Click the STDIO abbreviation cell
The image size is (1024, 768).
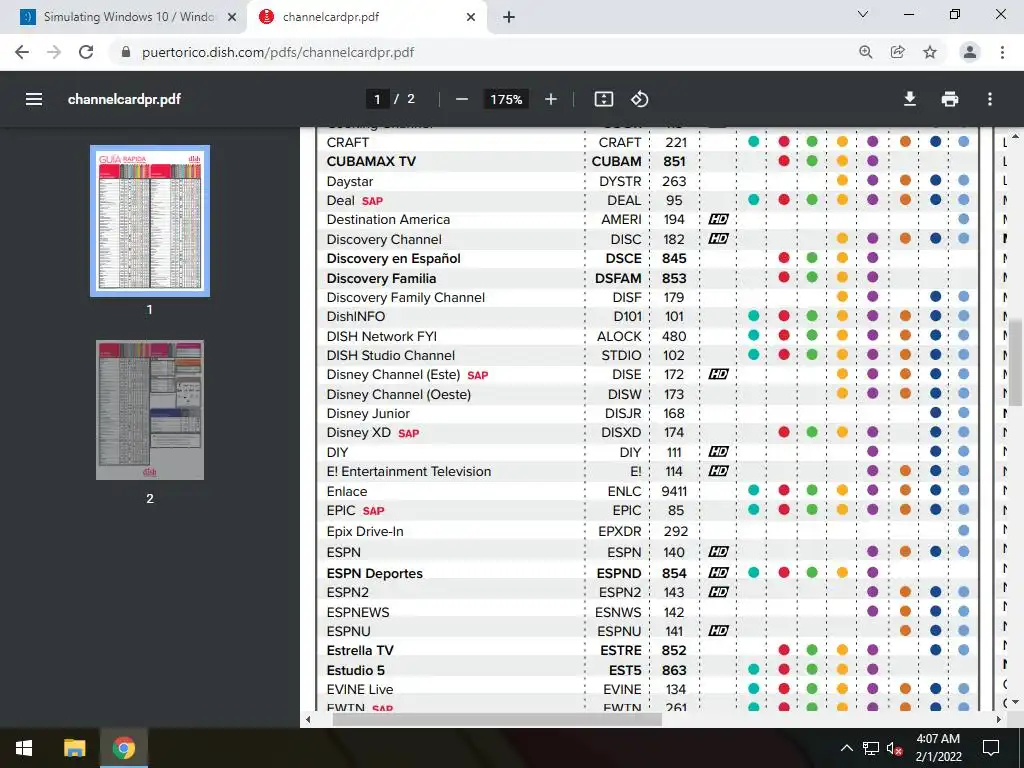click(x=621, y=355)
